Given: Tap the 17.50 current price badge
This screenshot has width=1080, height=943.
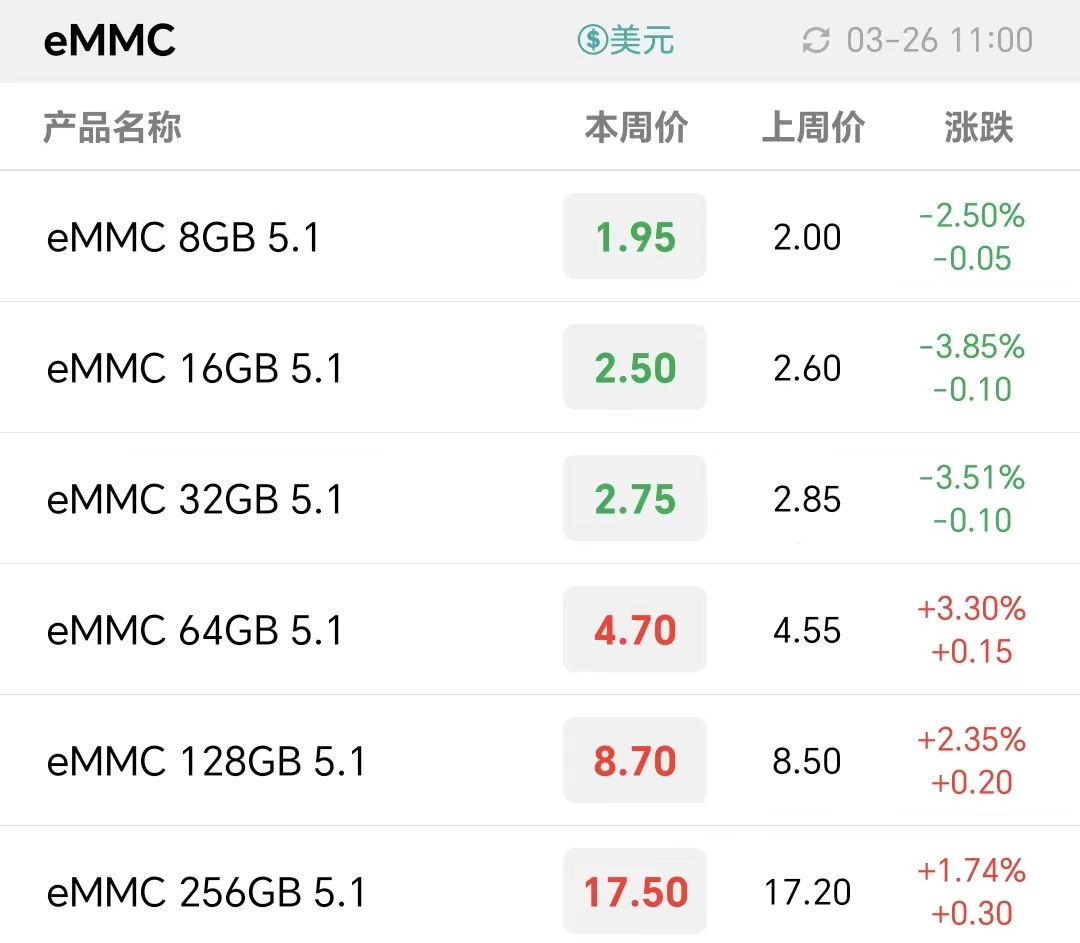Looking at the screenshot, I should pos(635,891).
